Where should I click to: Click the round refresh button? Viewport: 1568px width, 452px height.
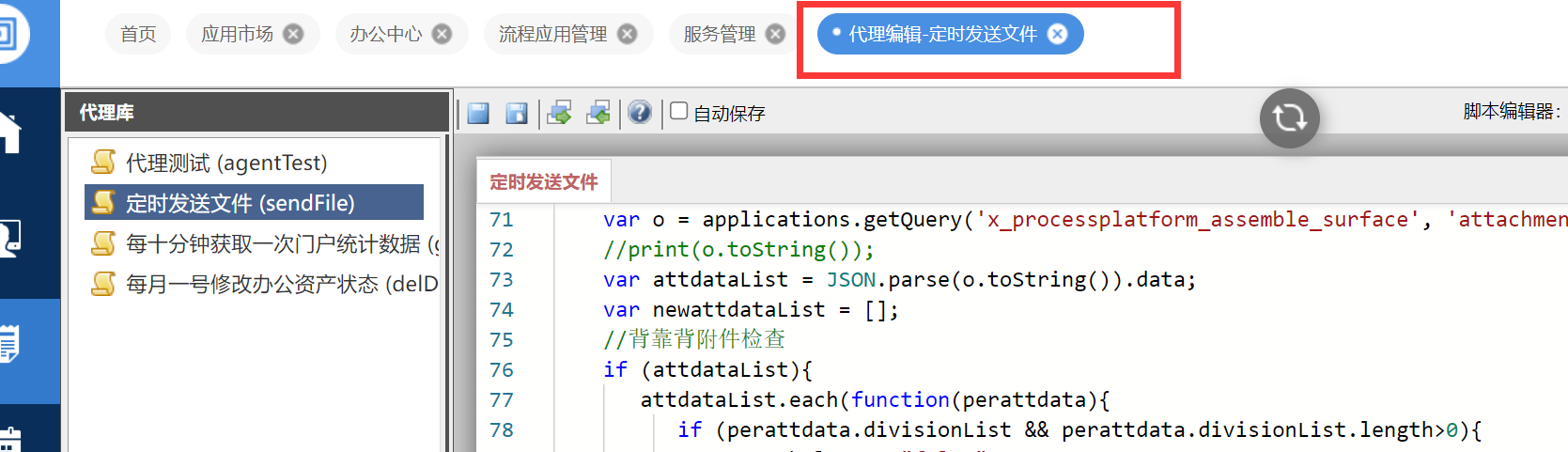point(1289,117)
